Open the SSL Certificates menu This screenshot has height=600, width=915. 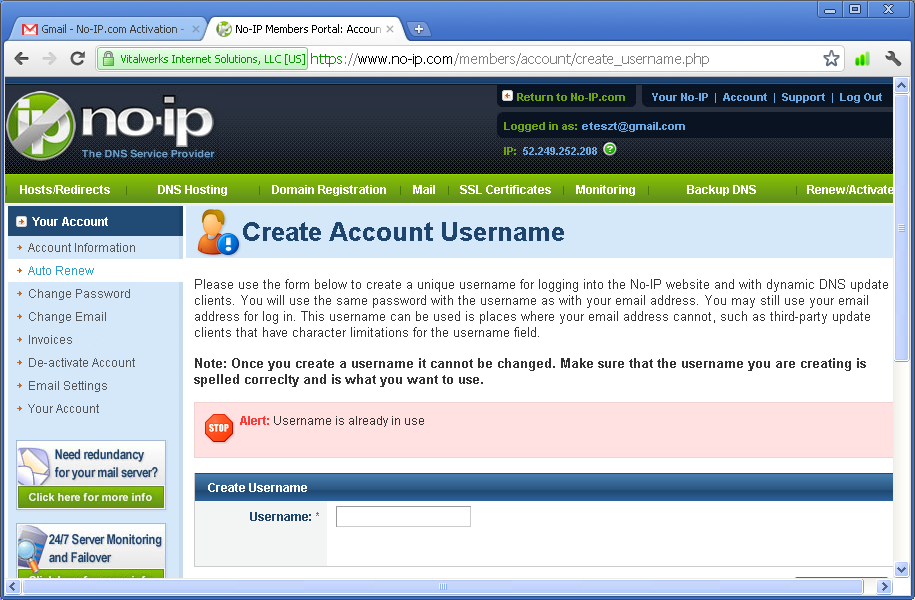(505, 190)
